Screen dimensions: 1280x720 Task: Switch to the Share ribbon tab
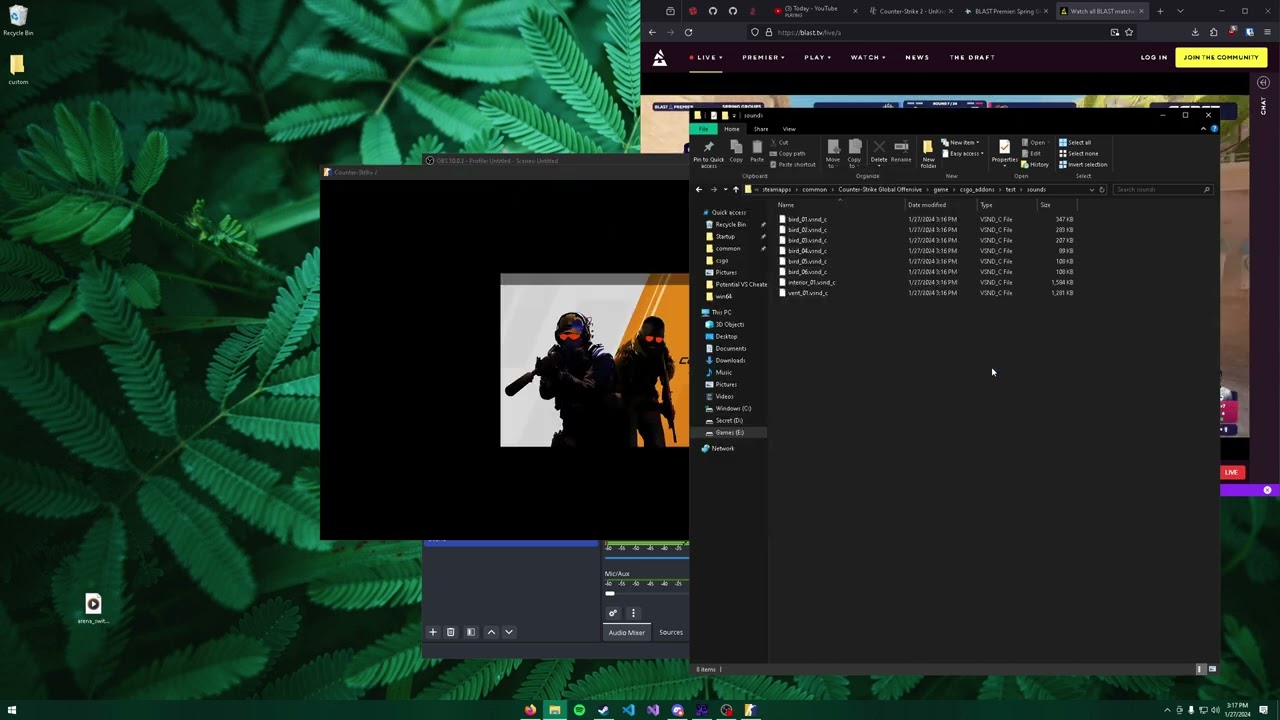point(761,129)
